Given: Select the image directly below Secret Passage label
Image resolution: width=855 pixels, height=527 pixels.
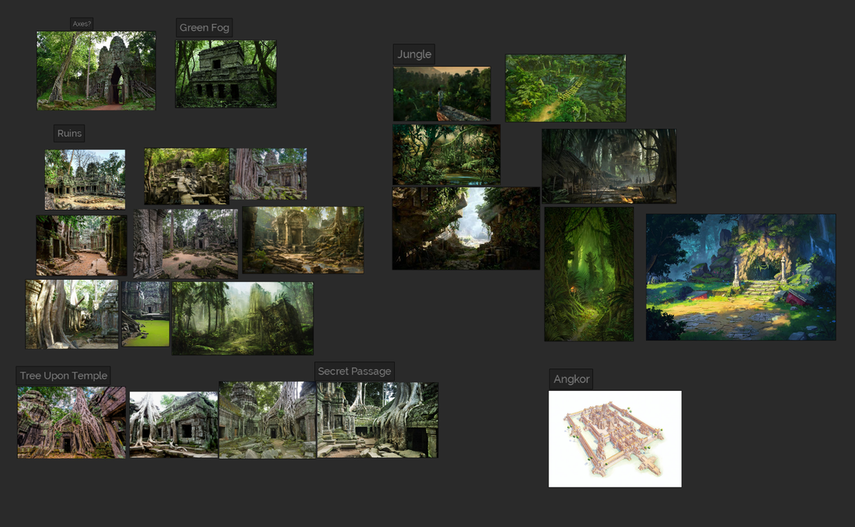Looking at the screenshot, I should [377, 420].
